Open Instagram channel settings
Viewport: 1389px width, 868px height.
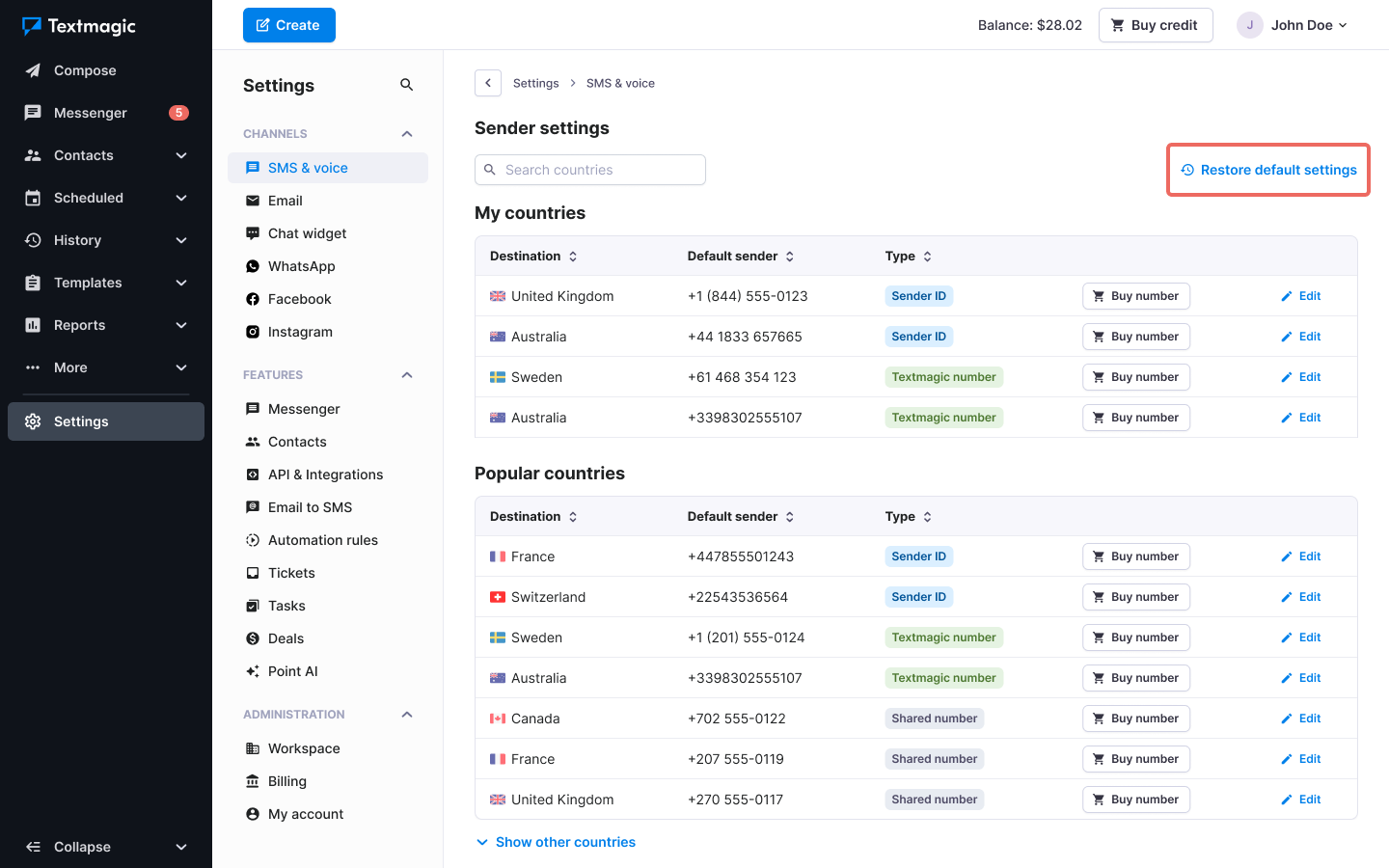pos(299,332)
